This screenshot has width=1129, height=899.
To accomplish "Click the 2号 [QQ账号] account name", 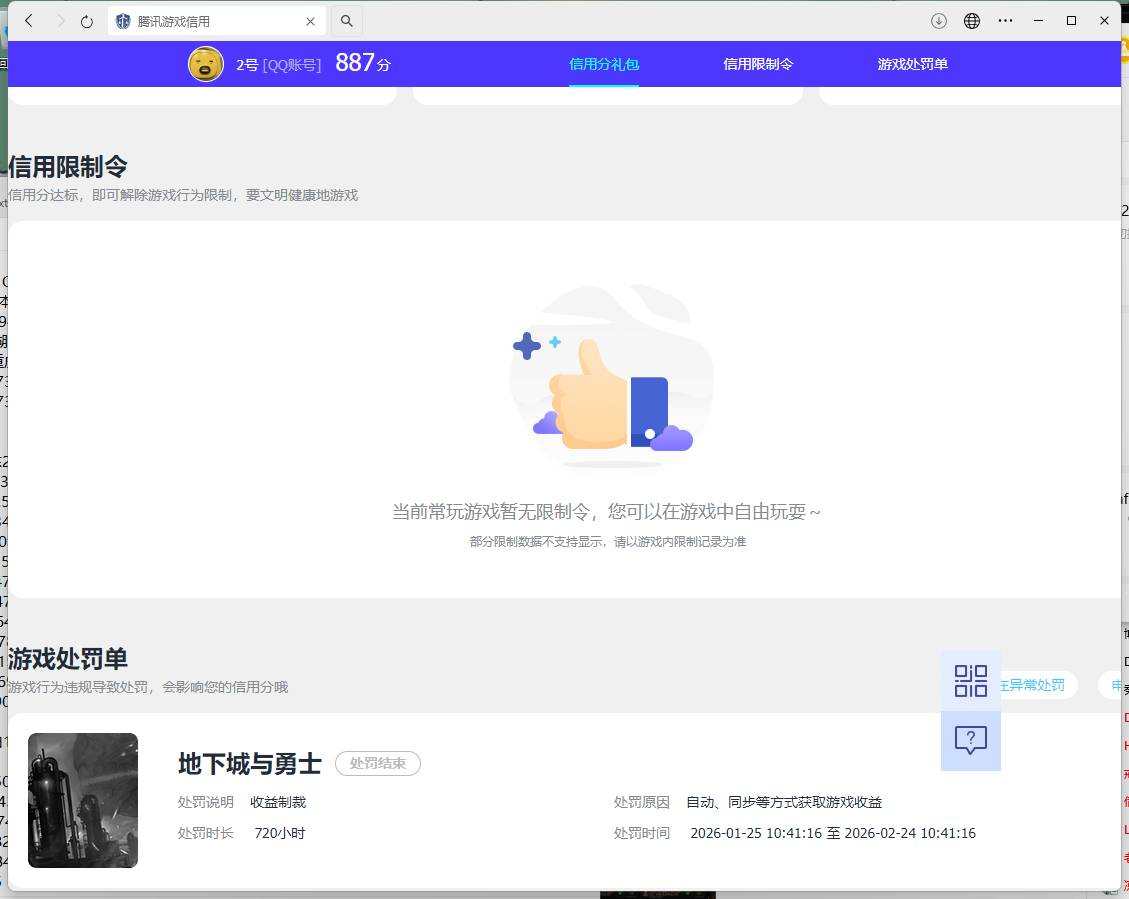I will tap(278, 65).
